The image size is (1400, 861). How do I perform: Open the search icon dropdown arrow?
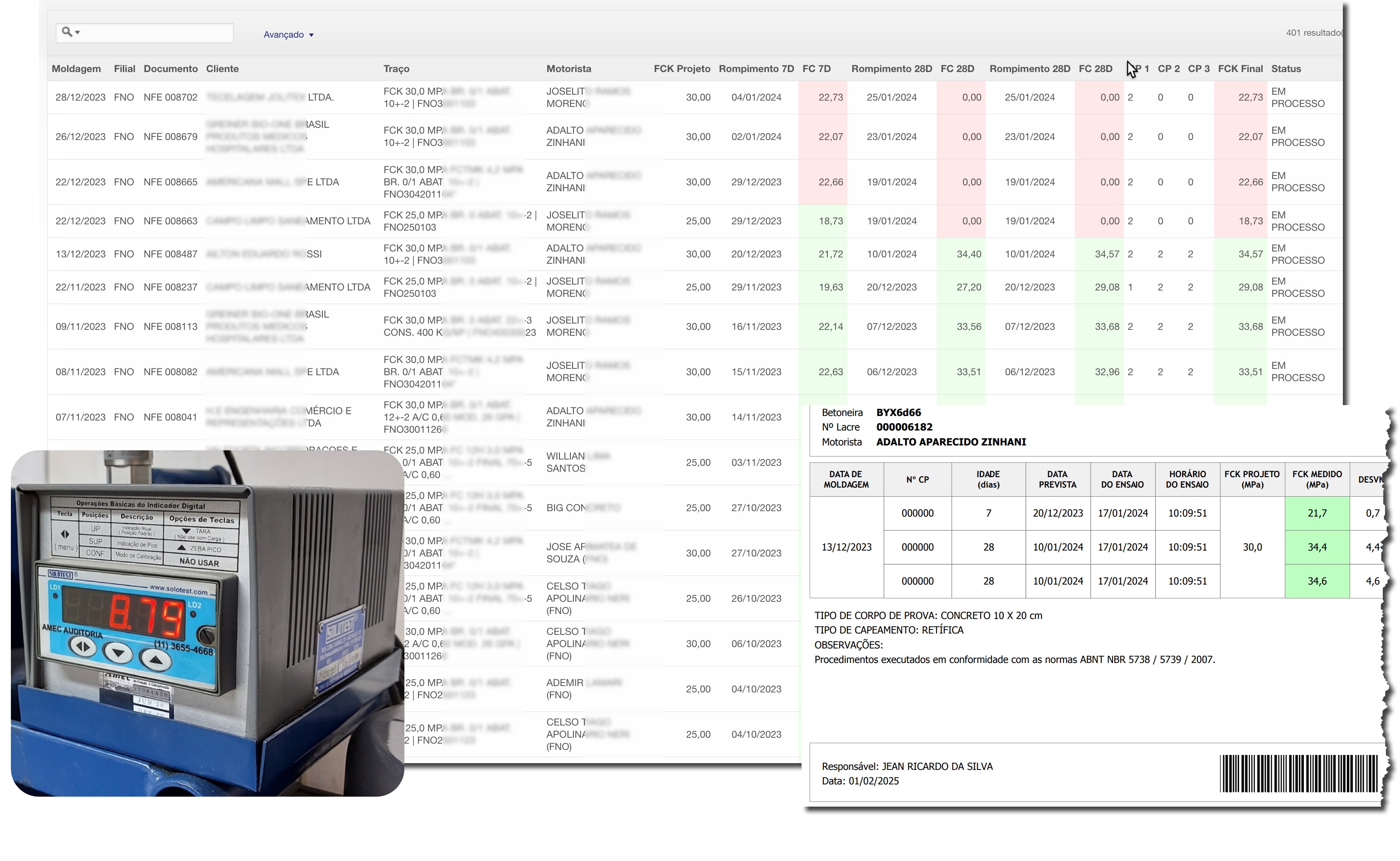point(78,33)
